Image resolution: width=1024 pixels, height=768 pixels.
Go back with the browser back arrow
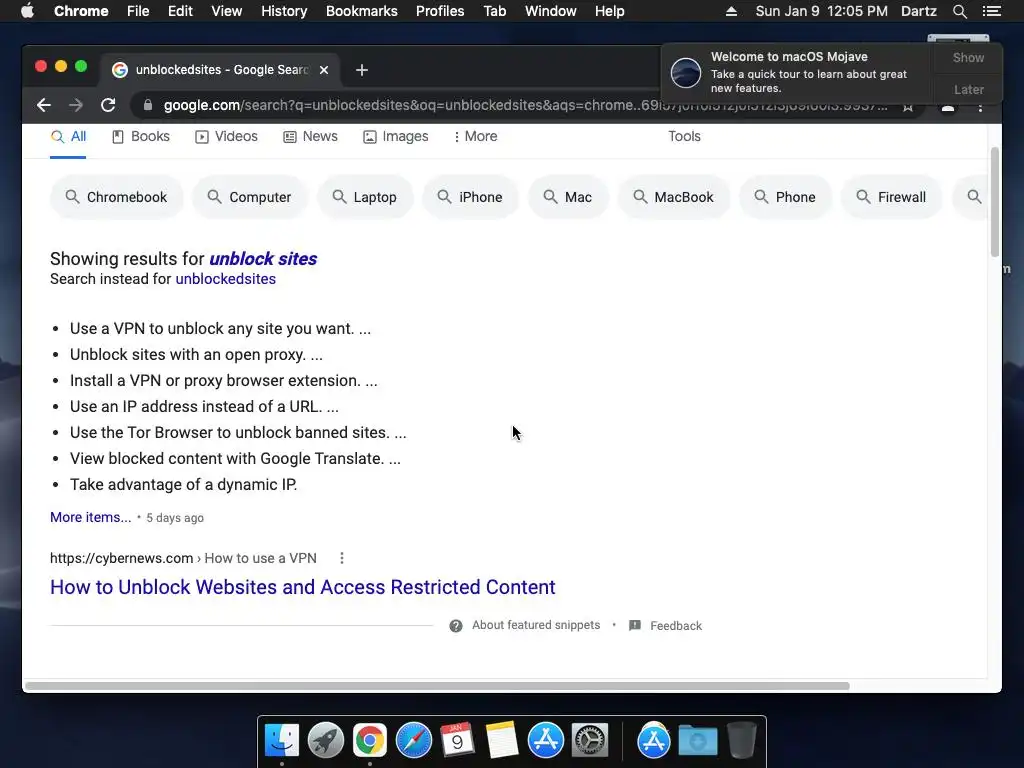pos(44,105)
